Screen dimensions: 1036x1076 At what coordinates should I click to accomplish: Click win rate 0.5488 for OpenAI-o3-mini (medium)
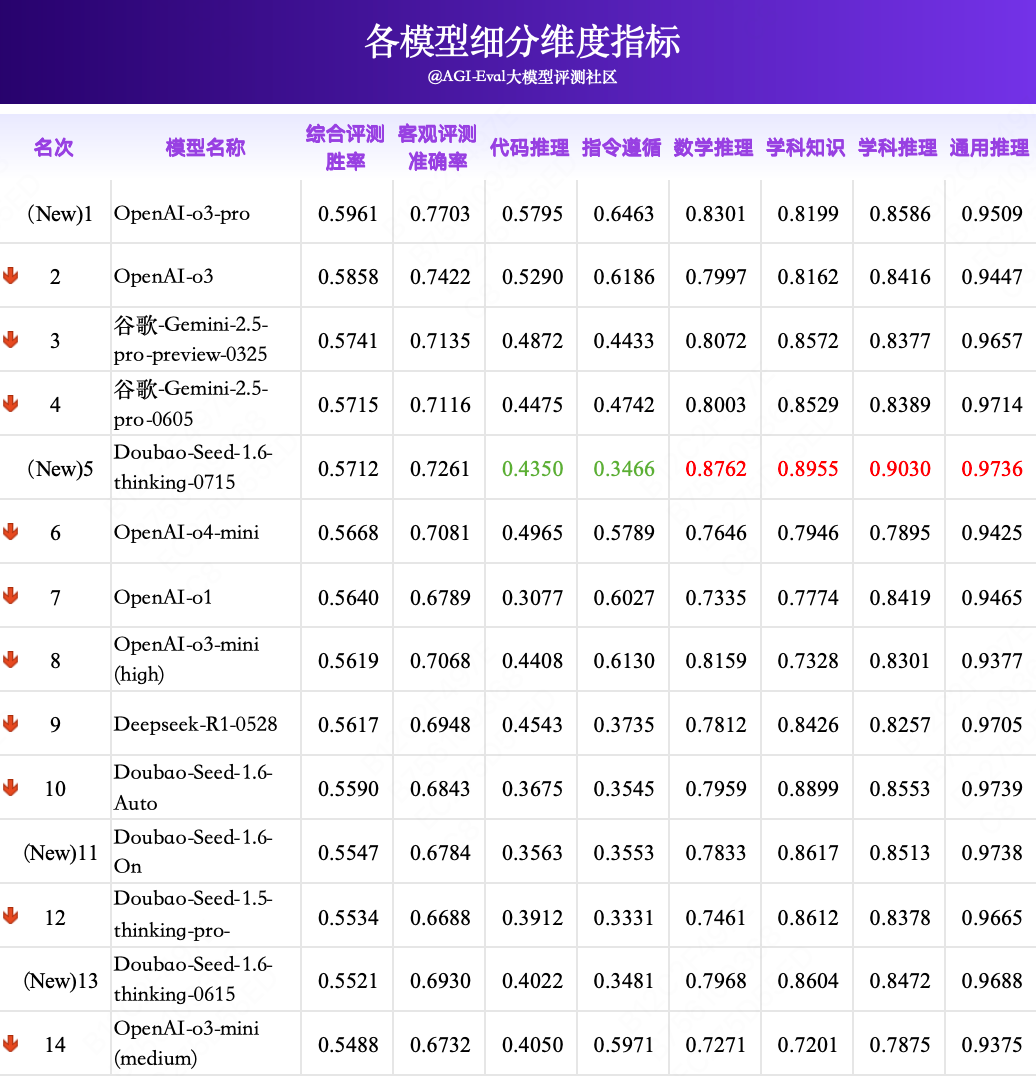348,1044
